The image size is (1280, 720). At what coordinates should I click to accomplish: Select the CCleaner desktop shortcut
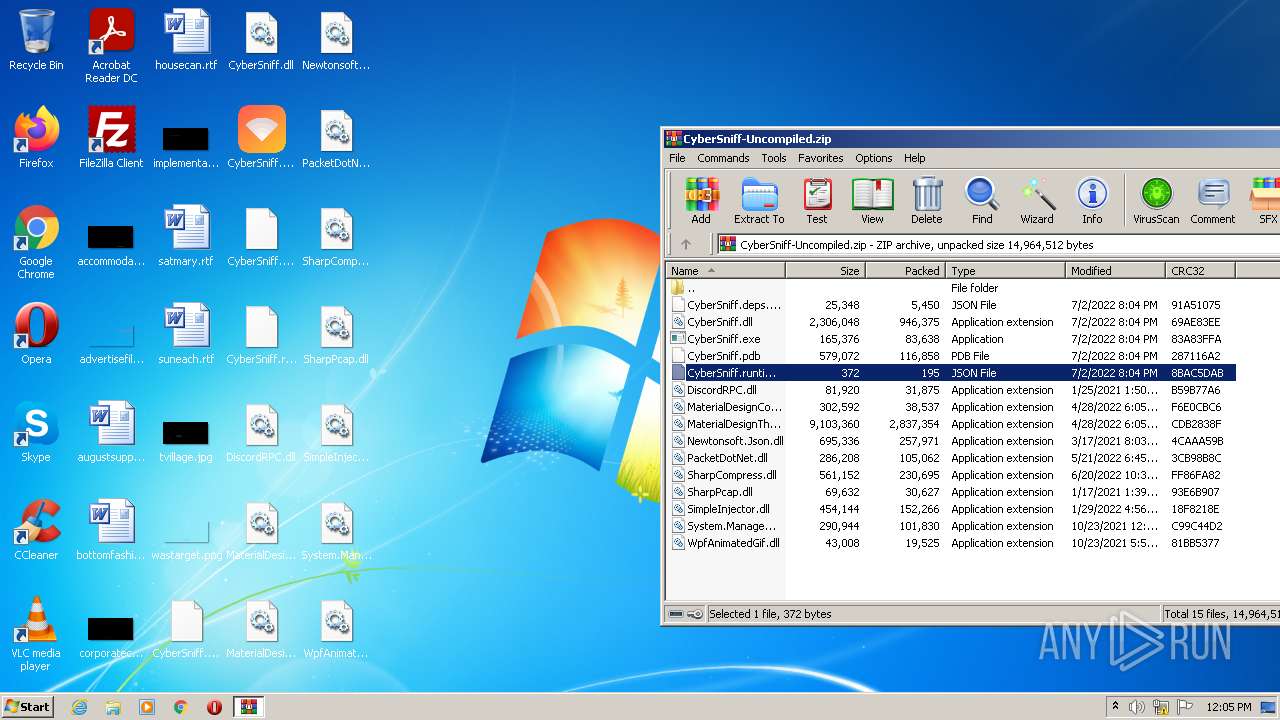tap(36, 530)
